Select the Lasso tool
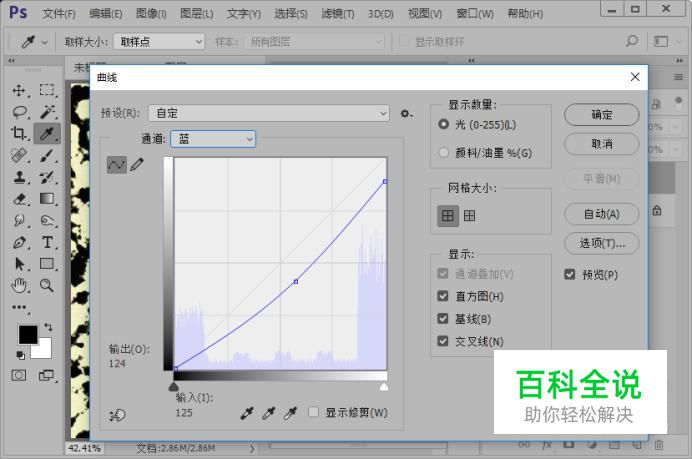This screenshot has height=459, width=692. (19, 112)
